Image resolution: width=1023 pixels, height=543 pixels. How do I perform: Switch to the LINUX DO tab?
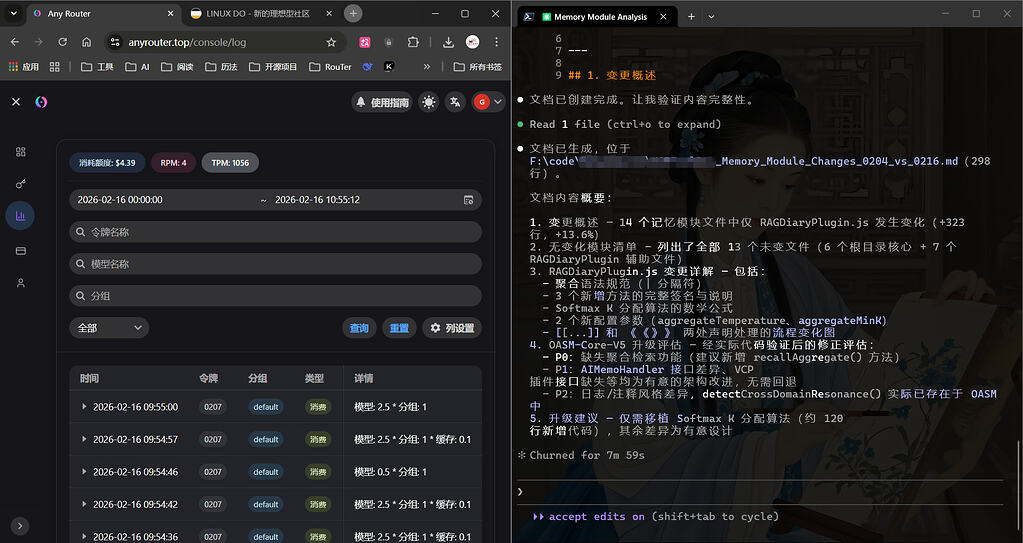tap(261, 14)
